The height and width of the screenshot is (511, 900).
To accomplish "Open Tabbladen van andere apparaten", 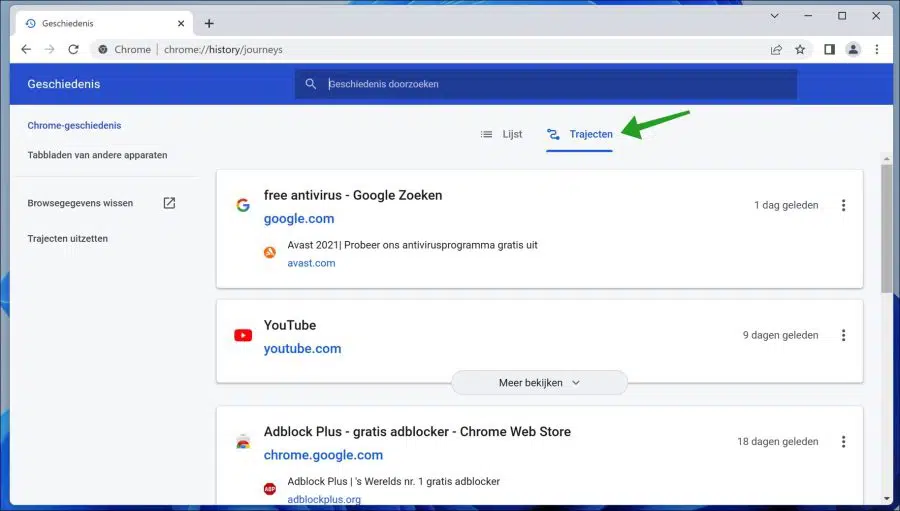I will pos(98,155).
